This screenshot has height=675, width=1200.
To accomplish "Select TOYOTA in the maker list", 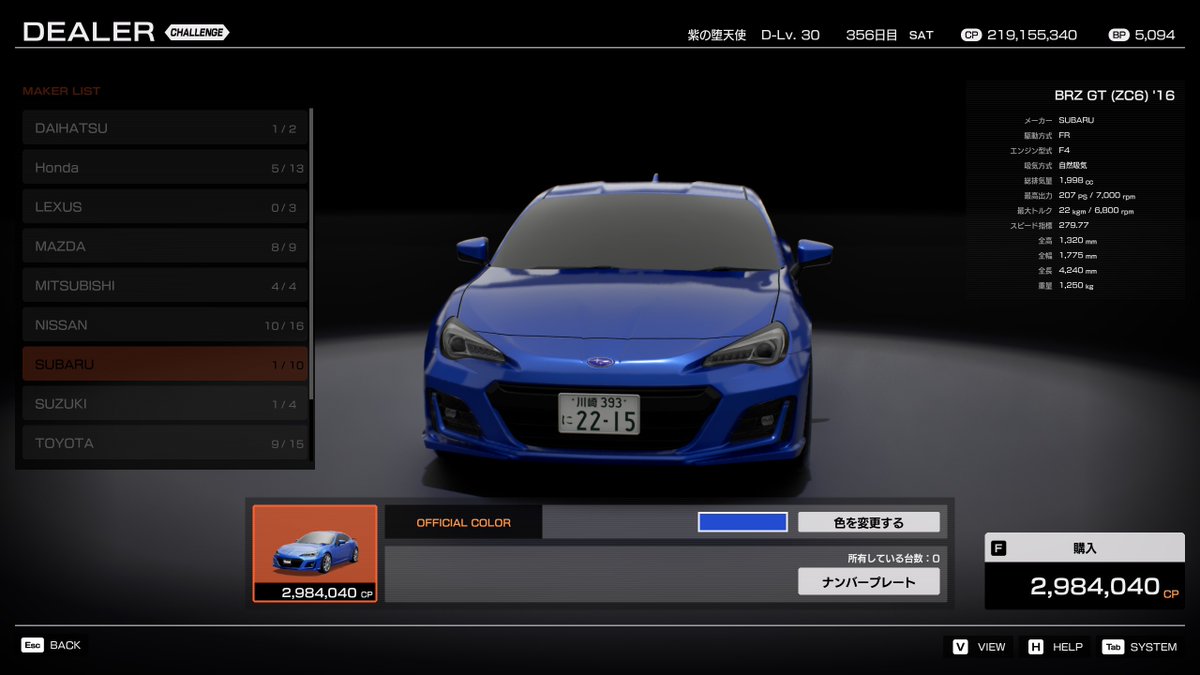I will (165, 442).
